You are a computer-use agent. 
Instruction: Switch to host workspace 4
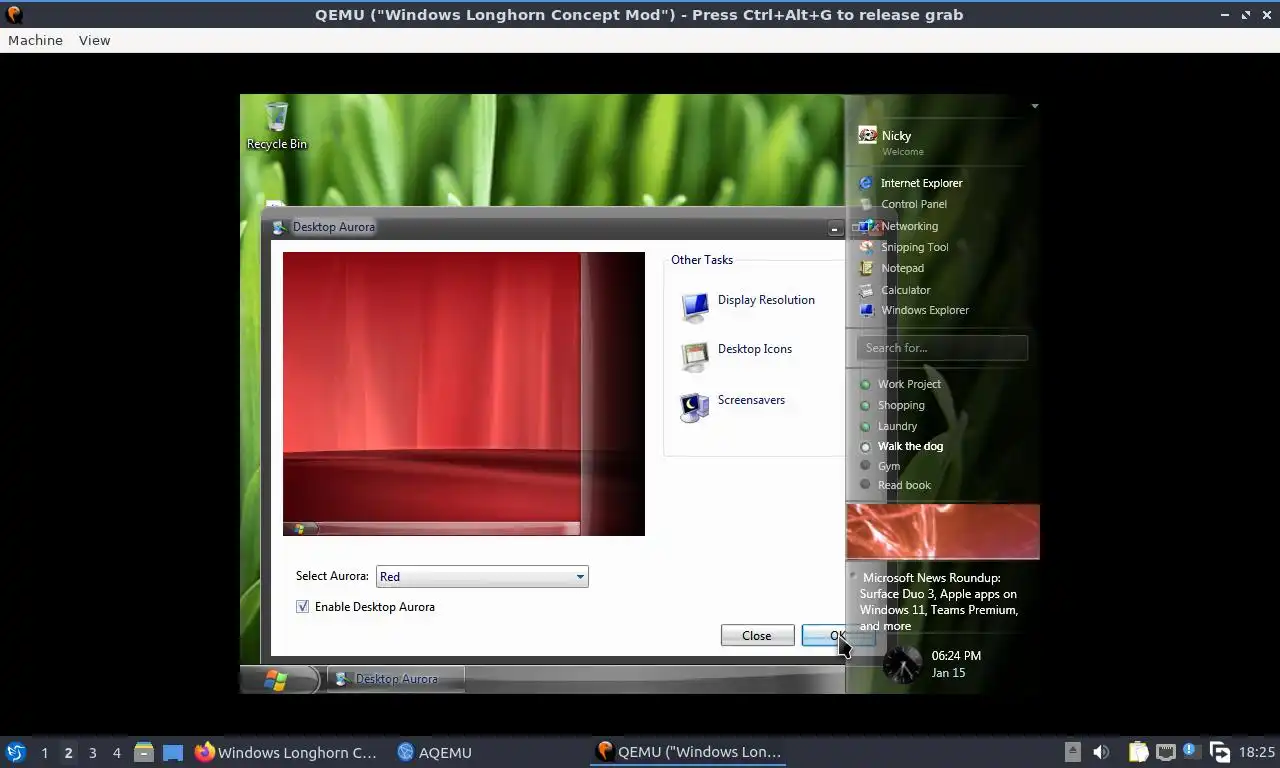point(116,752)
